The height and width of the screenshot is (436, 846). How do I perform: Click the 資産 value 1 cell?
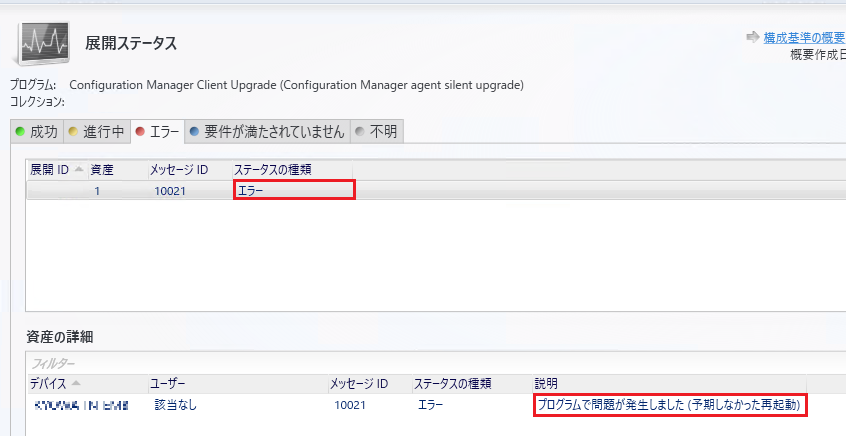97,191
